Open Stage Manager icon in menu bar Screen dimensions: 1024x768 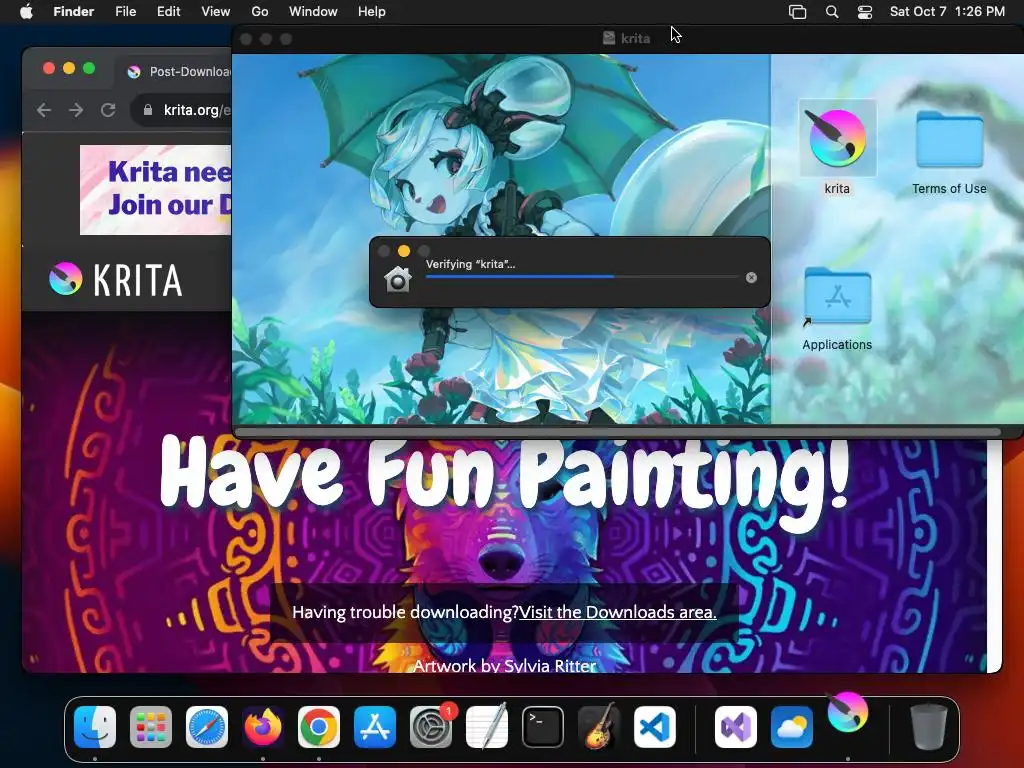coord(797,12)
